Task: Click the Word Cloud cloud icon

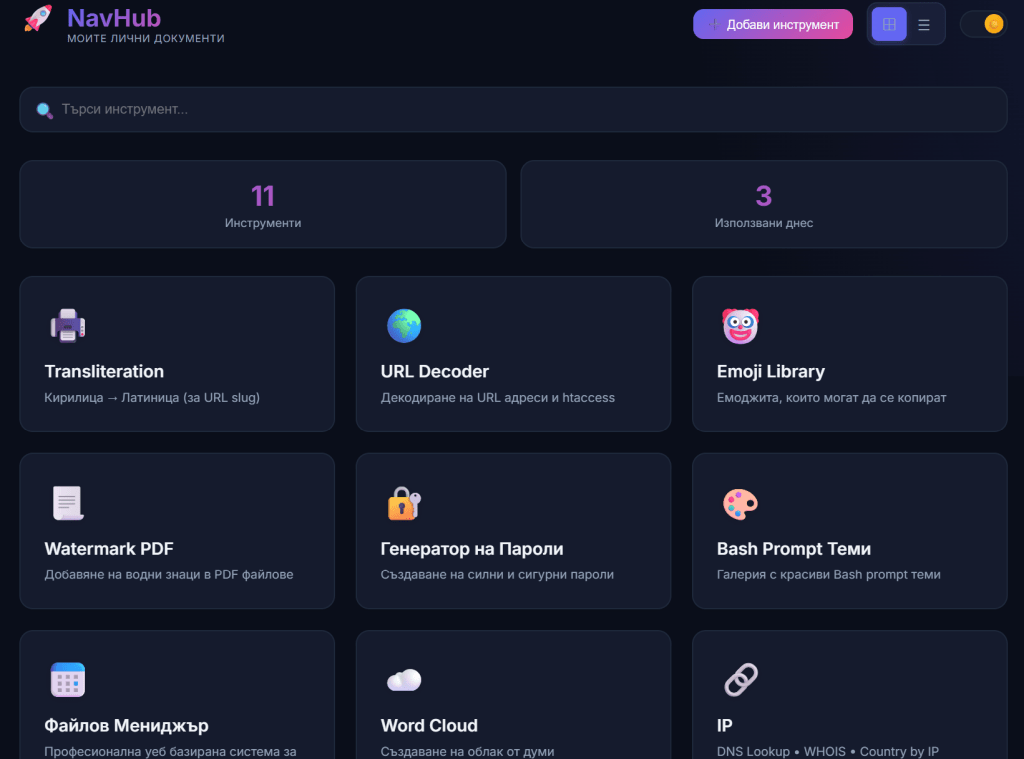Action: click(404, 680)
